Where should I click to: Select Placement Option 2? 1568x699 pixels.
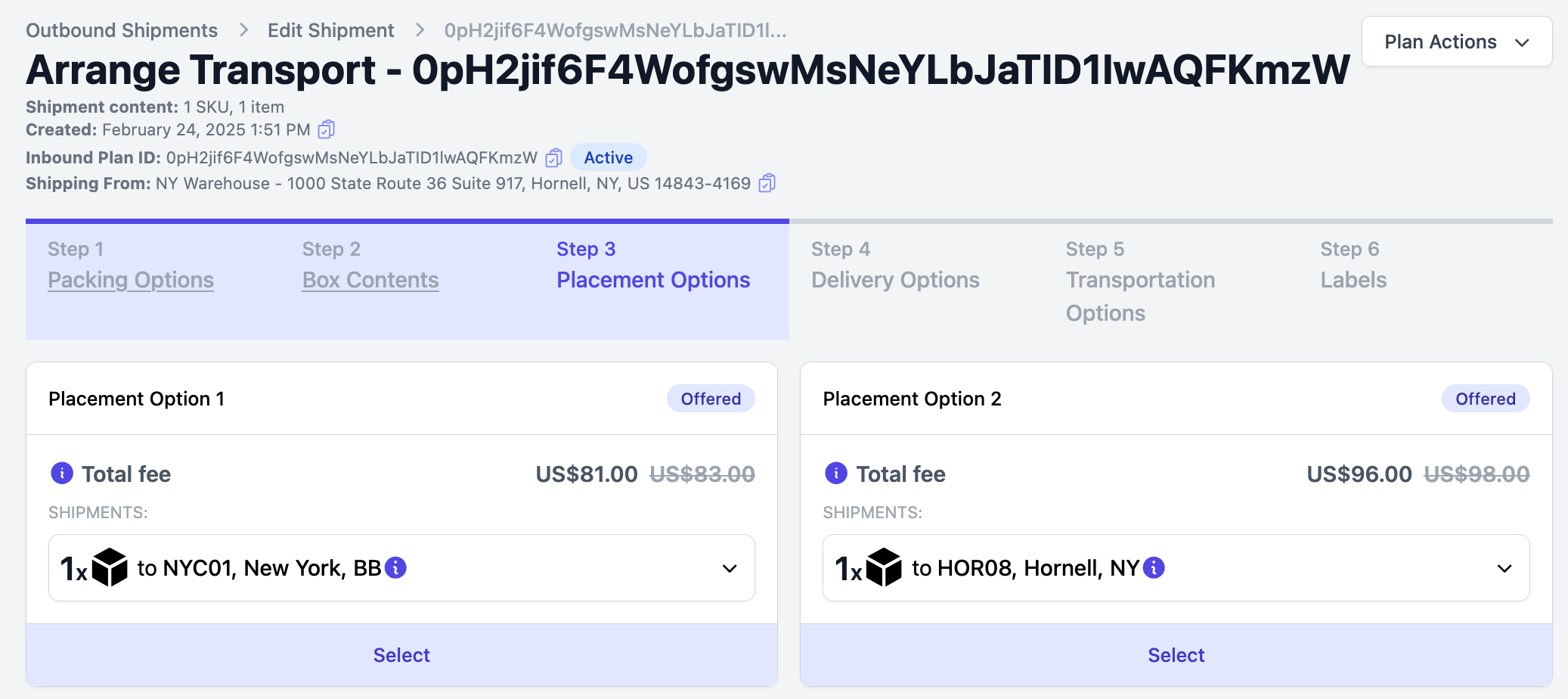point(1176,655)
